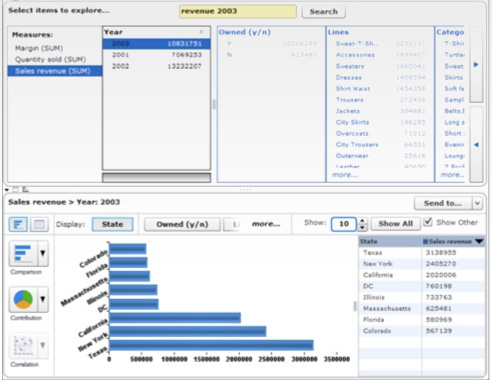This screenshot has height=382, width=492.
Task: Click the Texas row in State table
Action: click(x=422, y=253)
